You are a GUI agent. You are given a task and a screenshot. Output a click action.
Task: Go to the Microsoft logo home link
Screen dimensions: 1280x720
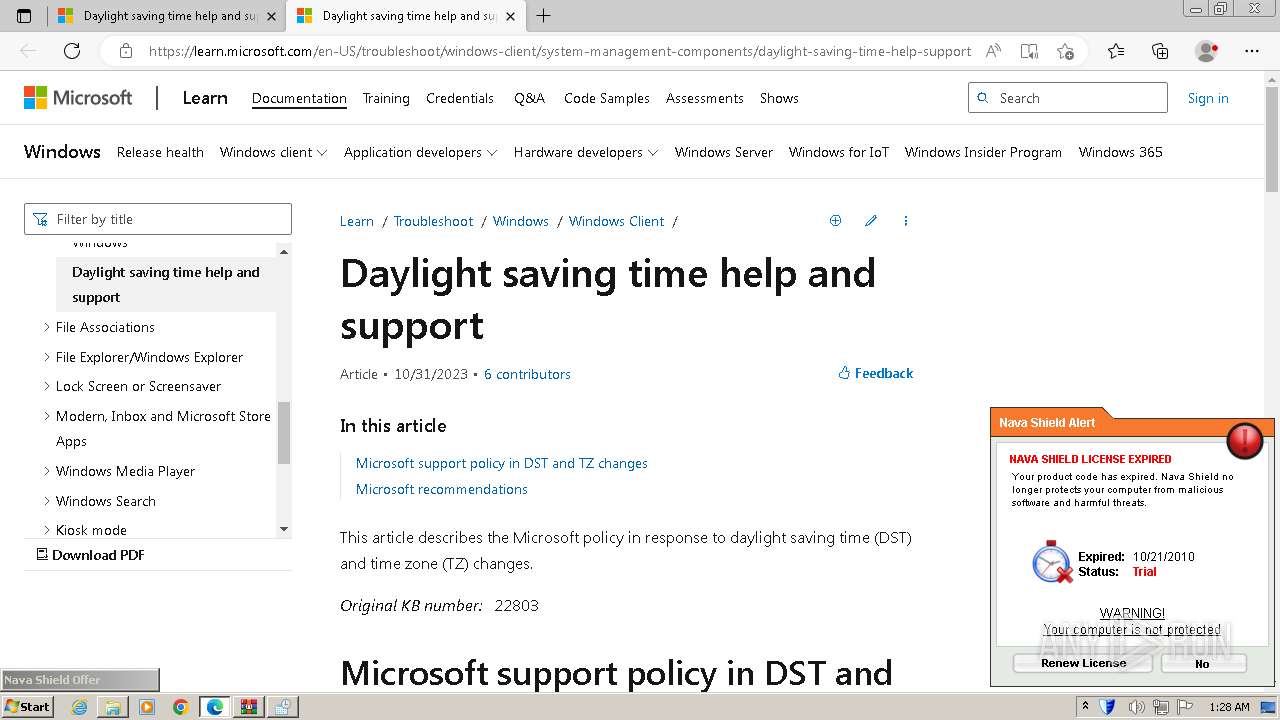tap(78, 98)
